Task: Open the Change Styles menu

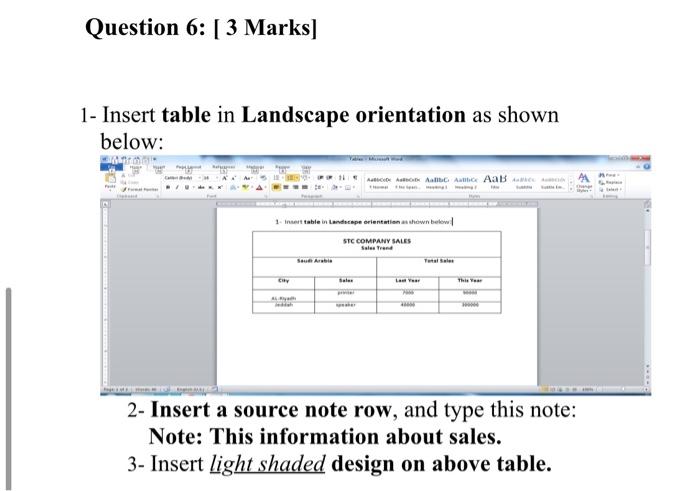Action: [x=584, y=182]
